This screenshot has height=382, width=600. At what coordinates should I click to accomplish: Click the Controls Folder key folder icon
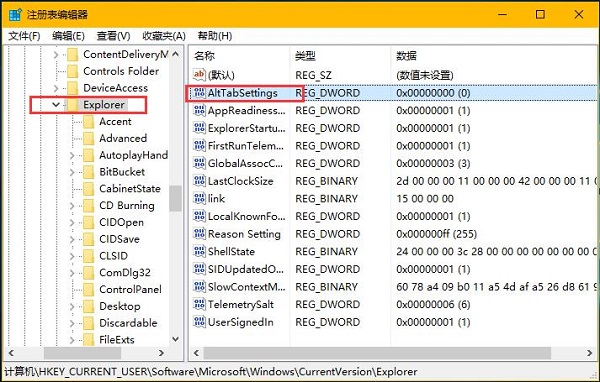(72, 71)
